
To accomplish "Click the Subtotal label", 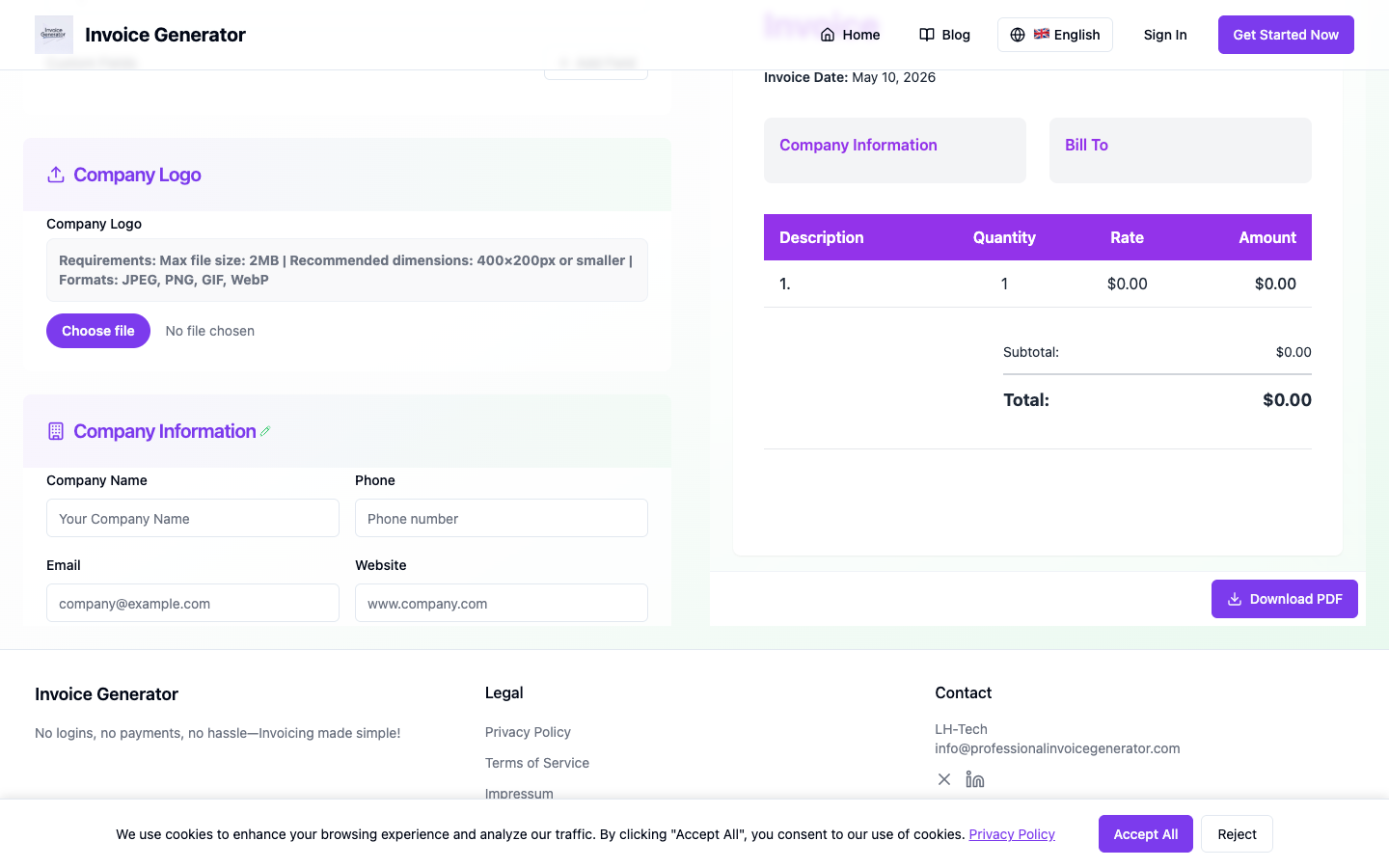I will pyautogui.click(x=1031, y=352).
